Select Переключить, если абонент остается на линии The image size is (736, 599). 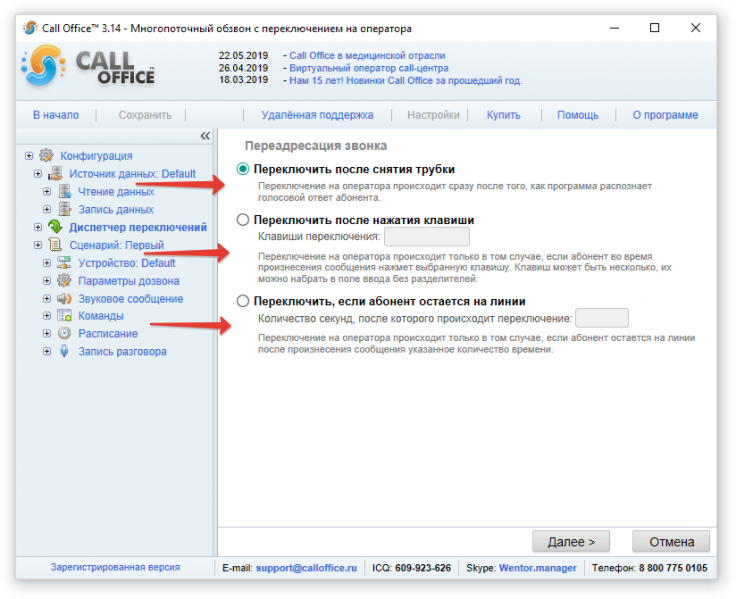(x=243, y=301)
